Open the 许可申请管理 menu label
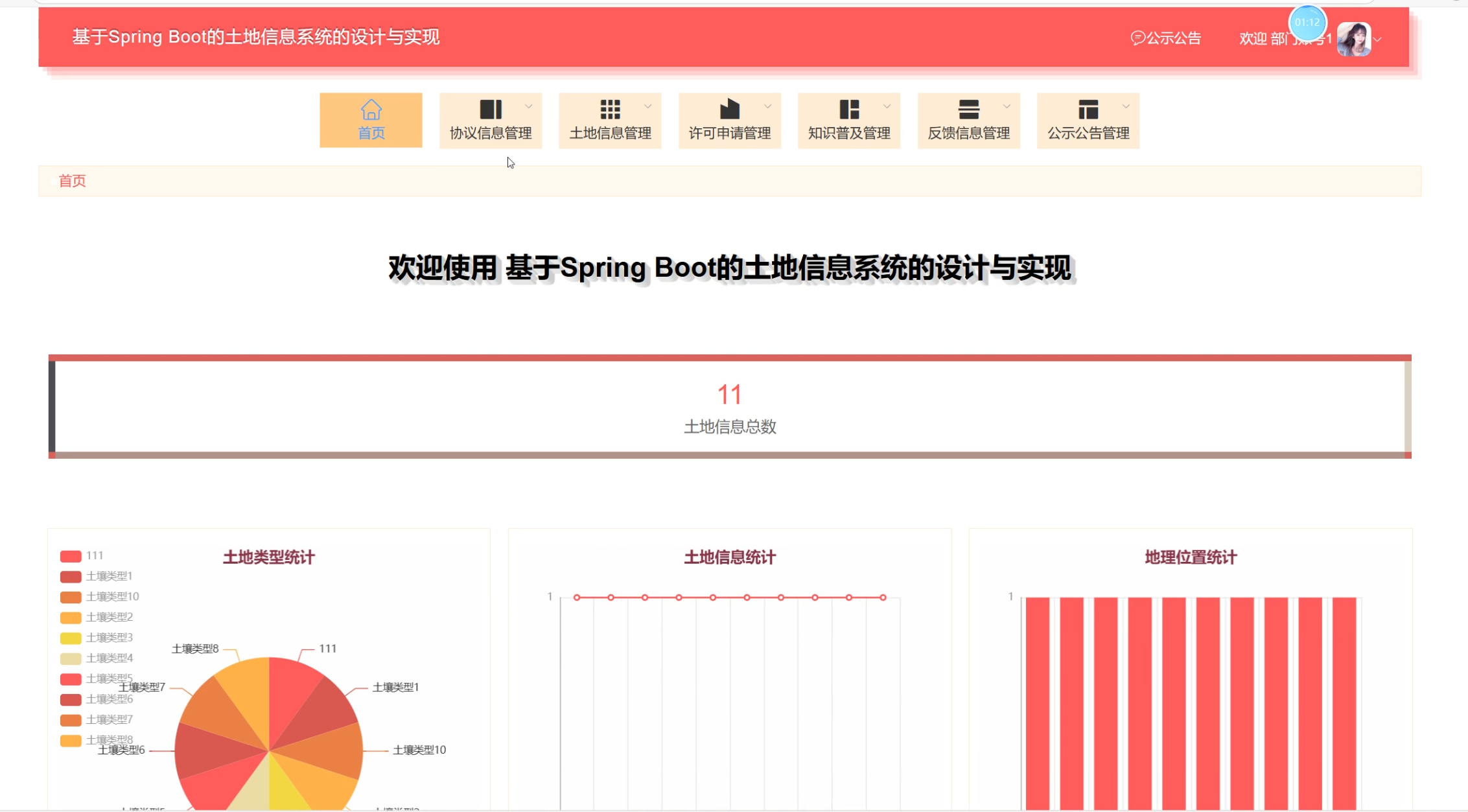The height and width of the screenshot is (812, 1468). coord(730,133)
